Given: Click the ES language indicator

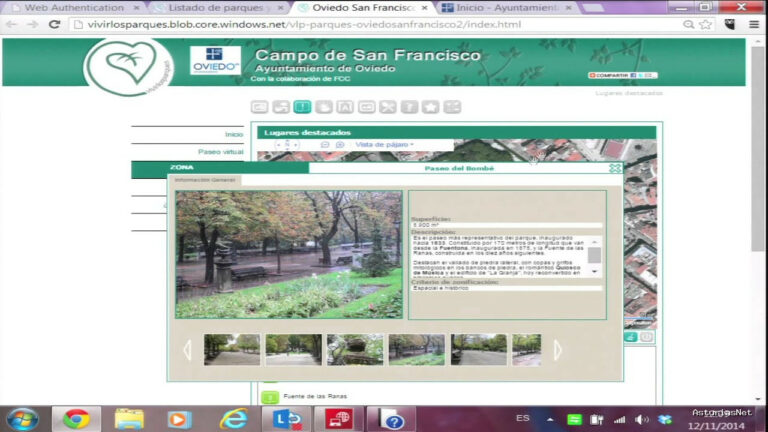Looking at the screenshot, I should tap(523, 418).
